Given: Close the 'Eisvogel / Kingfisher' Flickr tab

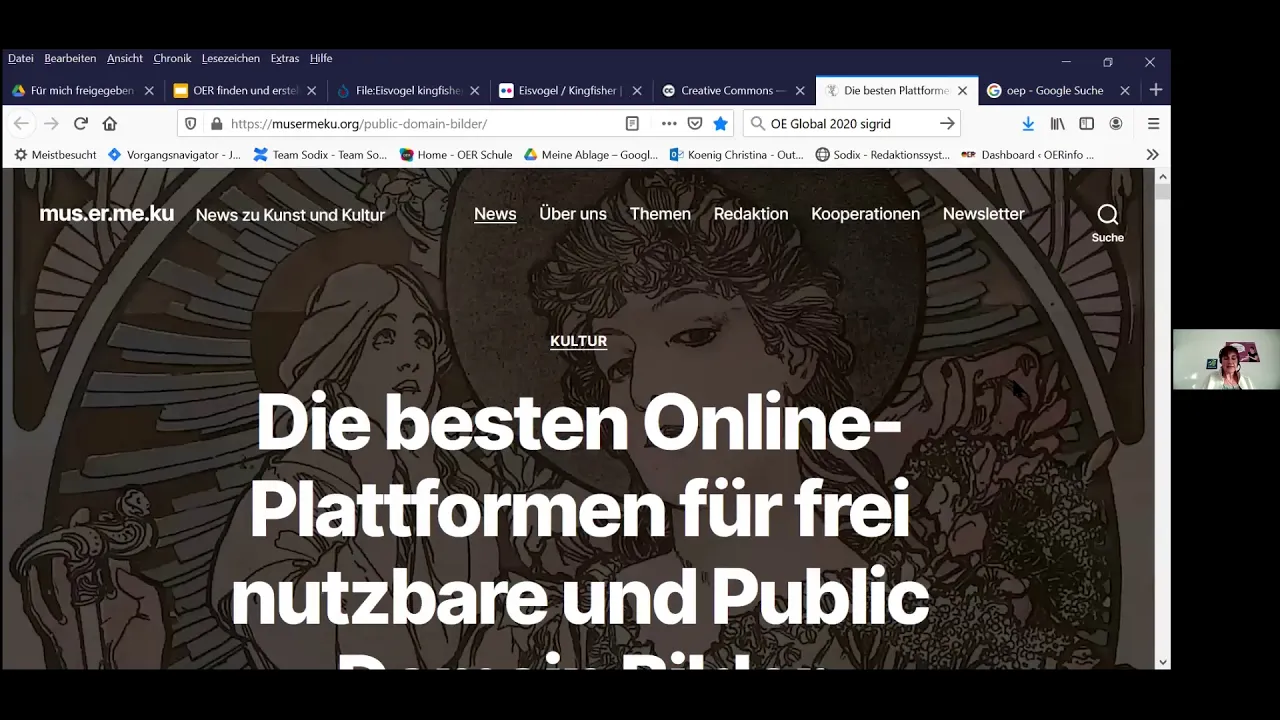Looking at the screenshot, I should click(x=637, y=90).
